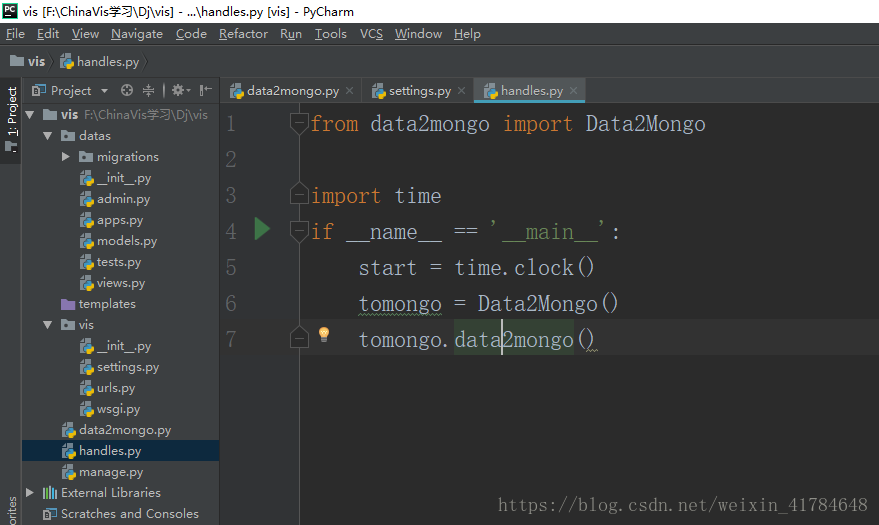This screenshot has width=879, height=525.
Task: Collapse the inner vis package arrow
Action: [48, 325]
